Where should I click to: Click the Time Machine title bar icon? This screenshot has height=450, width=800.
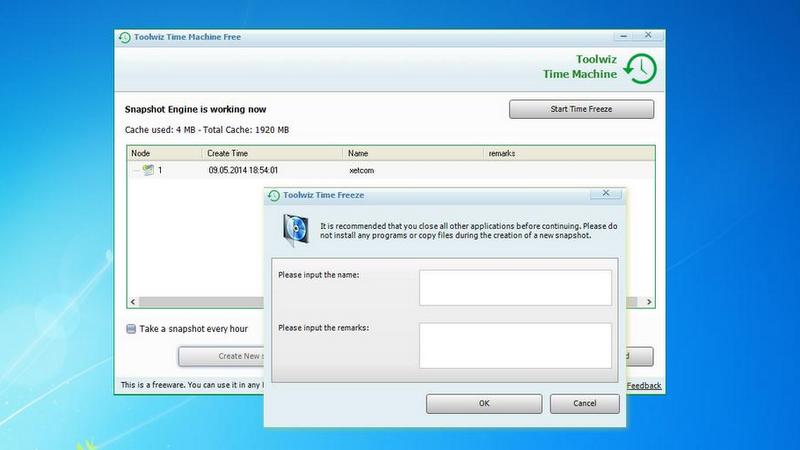(124, 37)
